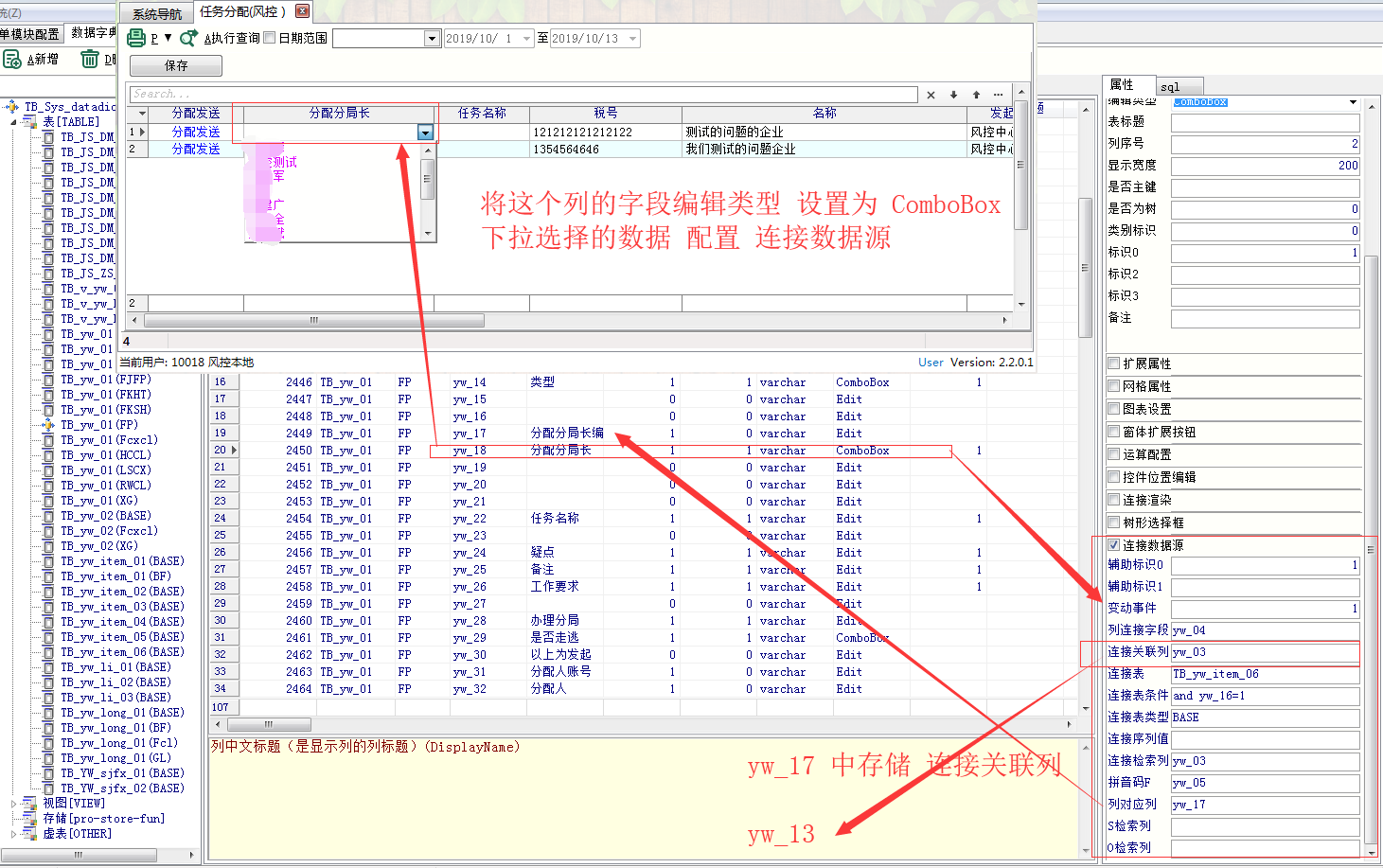Expand the 虚表[OTHER] tree node
This screenshot has width=1383, height=868.
13,834
